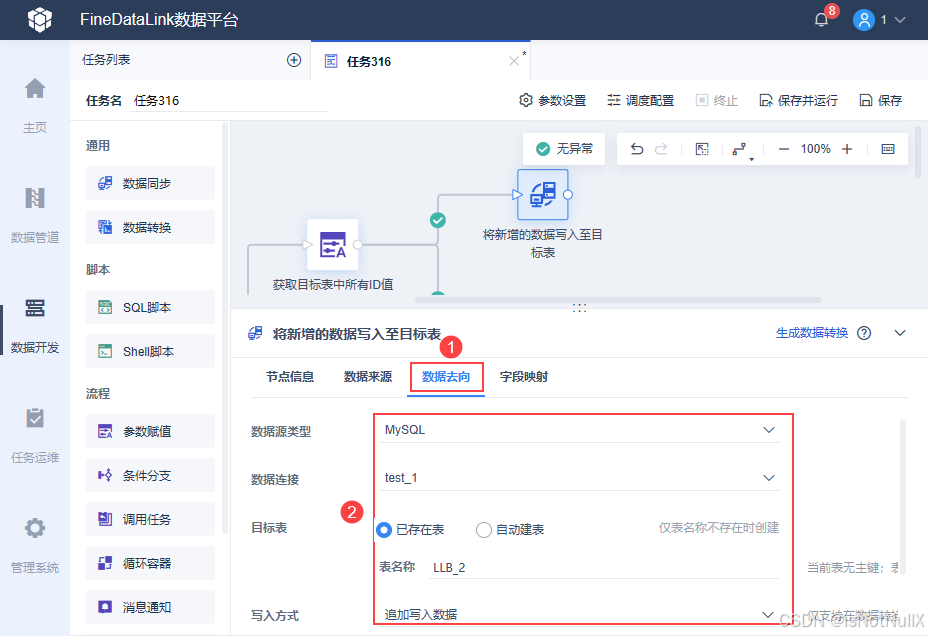Go to 主页 in the sidebar
928x636 pixels.
tap(35, 105)
